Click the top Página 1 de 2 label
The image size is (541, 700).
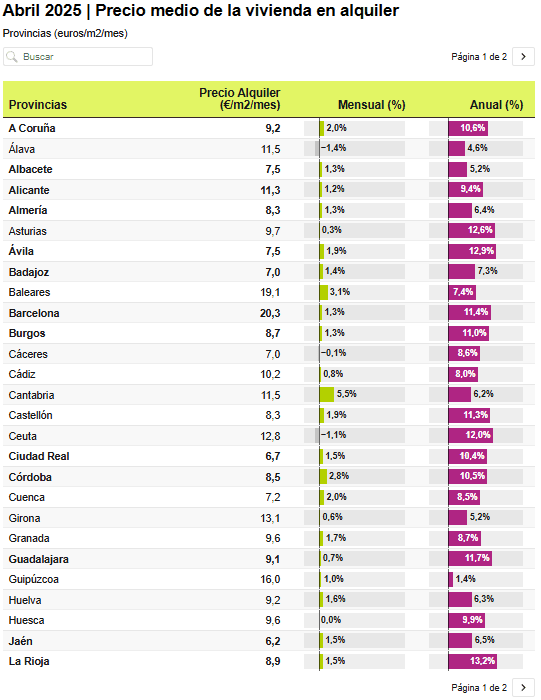coord(479,57)
